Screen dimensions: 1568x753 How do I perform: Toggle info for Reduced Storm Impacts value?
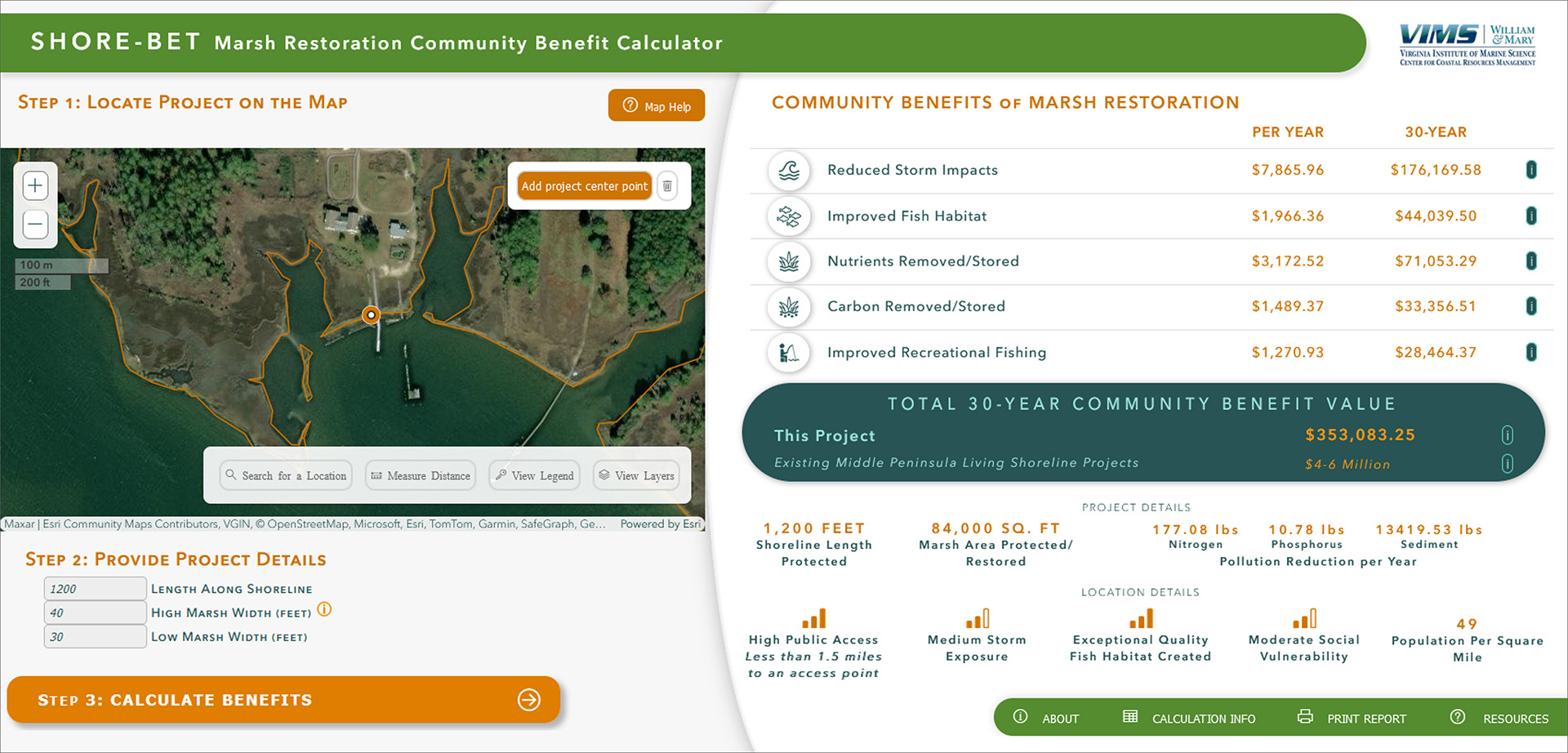coord(1532,170)
